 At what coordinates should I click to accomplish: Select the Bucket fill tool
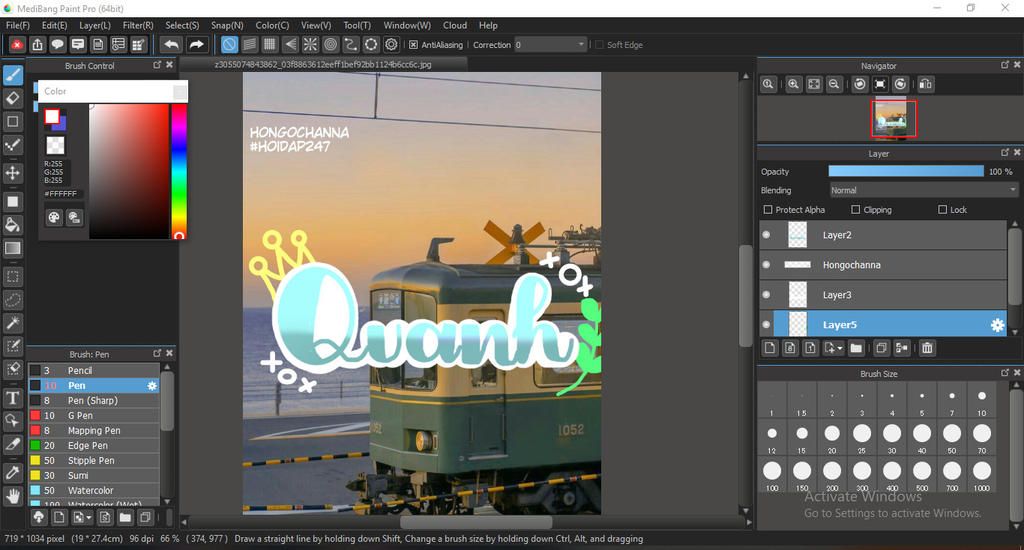(x=12, y=225)
